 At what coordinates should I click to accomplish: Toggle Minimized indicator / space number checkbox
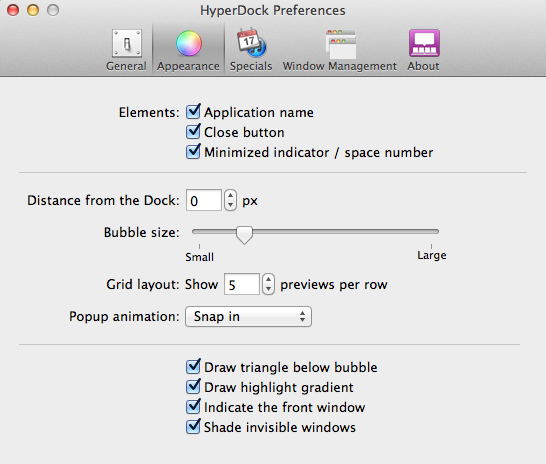tap(193, 152)
